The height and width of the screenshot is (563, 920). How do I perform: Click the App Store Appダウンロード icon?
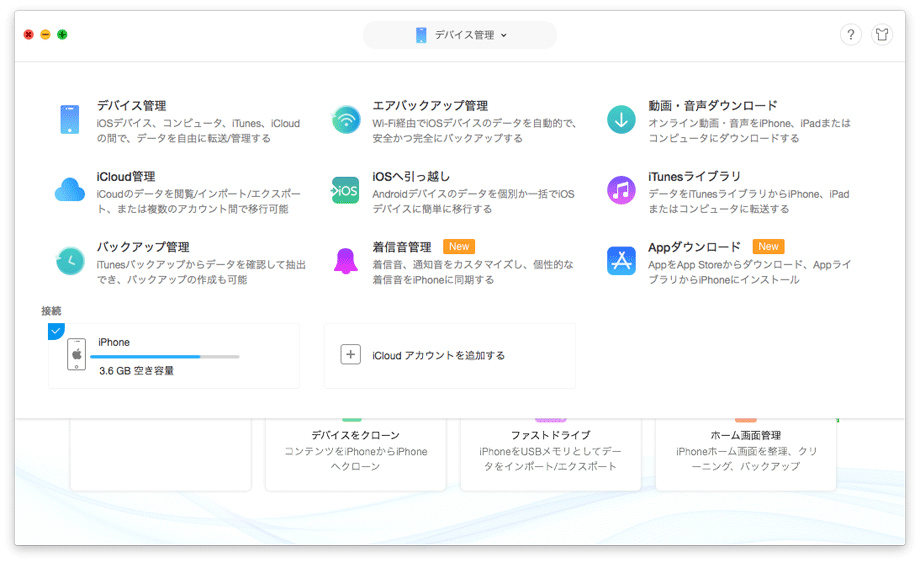pyautogui.click(x=621, y=261)
